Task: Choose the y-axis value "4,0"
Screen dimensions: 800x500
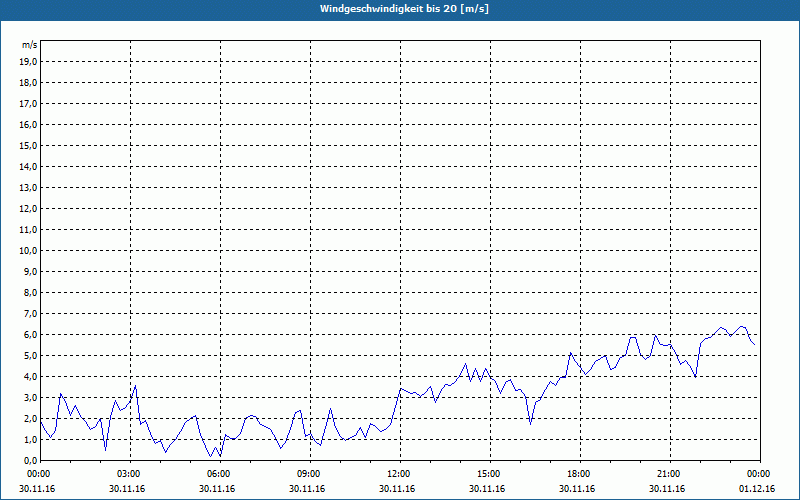Action: (30, 377)
